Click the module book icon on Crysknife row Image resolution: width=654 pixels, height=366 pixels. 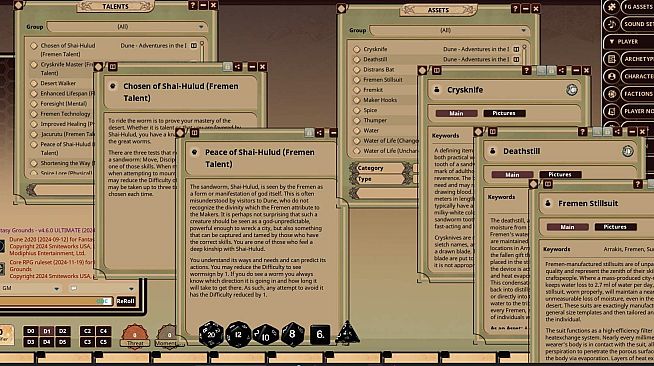pyautogui.click(x=516, y=49)
